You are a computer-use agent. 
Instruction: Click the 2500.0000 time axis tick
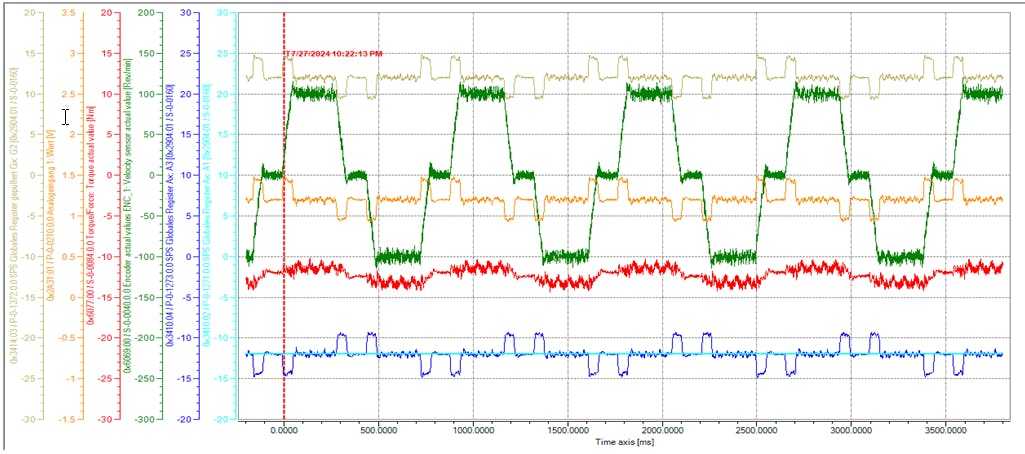tap(756, 429)
